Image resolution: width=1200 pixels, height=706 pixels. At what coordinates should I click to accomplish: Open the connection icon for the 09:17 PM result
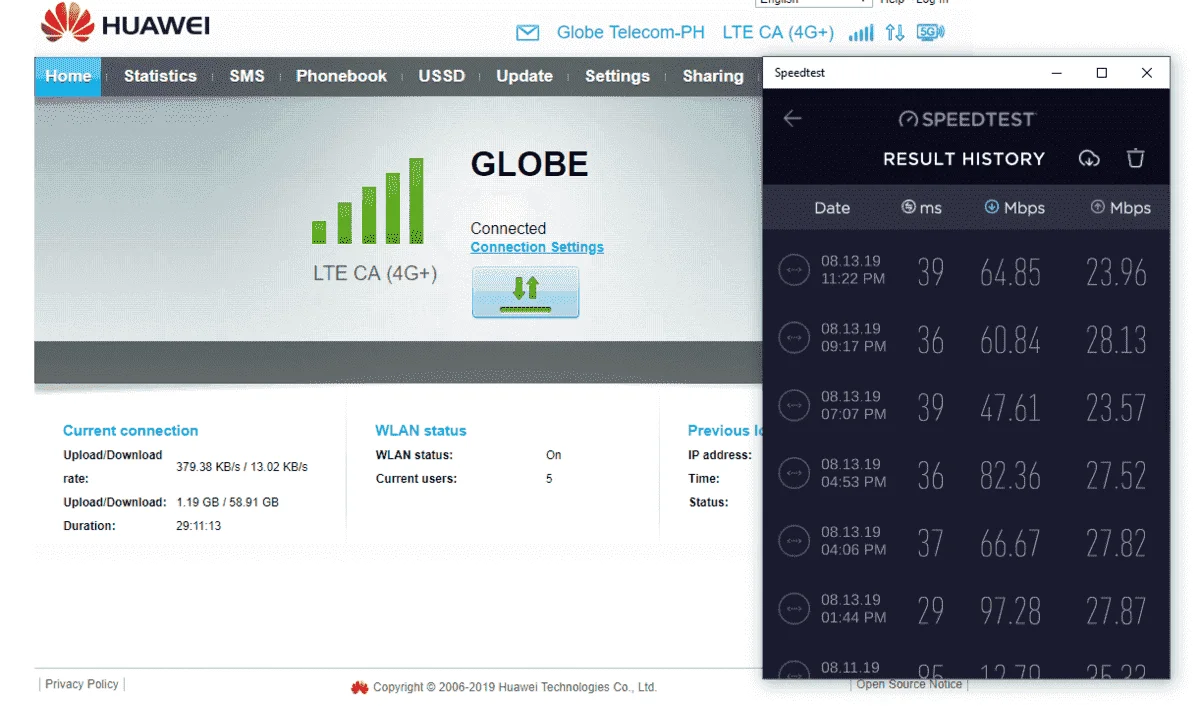[x=794, y=338]
